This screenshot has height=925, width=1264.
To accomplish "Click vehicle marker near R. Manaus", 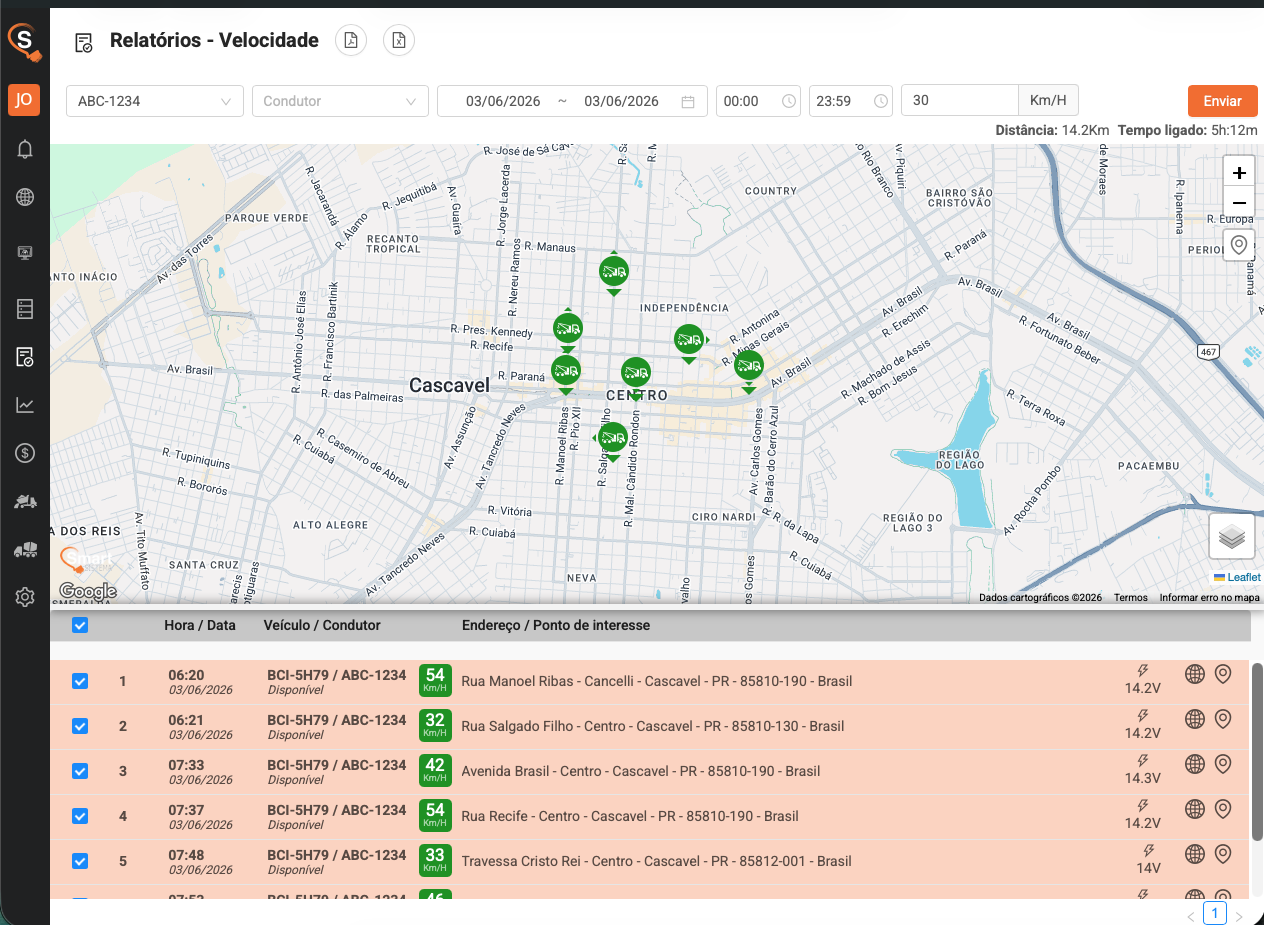I will (614, 271).
